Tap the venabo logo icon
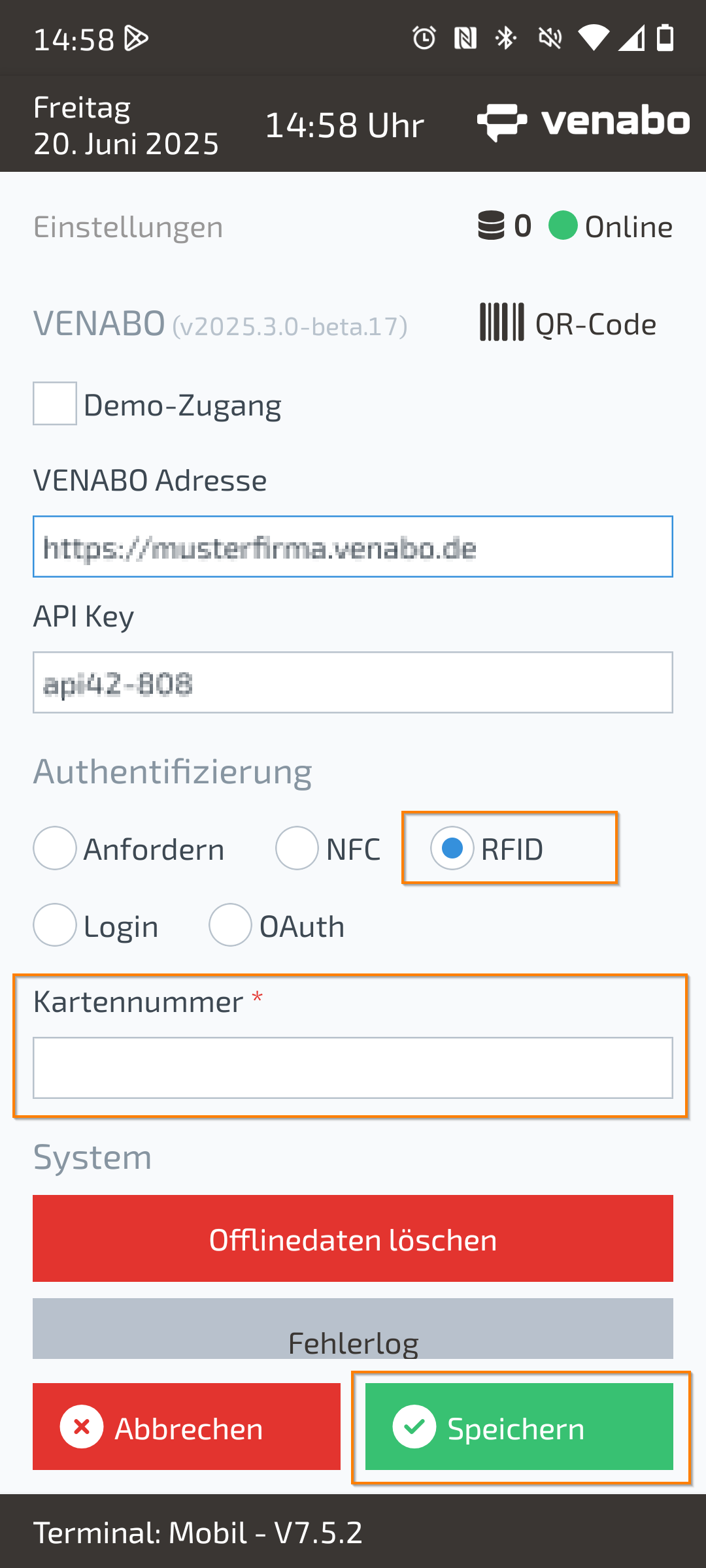Image resolution: width=706 pixels, height=1568 pixels. pos(502,122)
